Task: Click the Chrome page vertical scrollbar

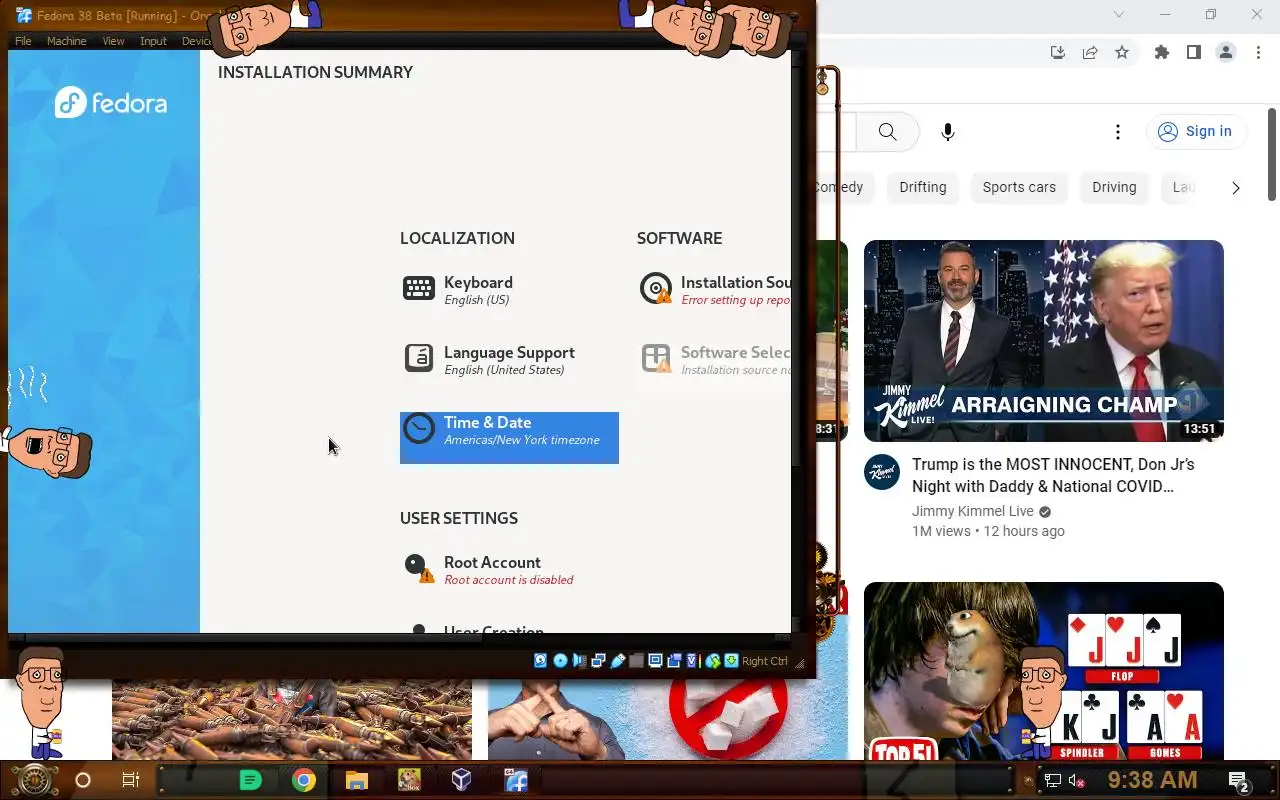Action: [x=1273, y=155]
